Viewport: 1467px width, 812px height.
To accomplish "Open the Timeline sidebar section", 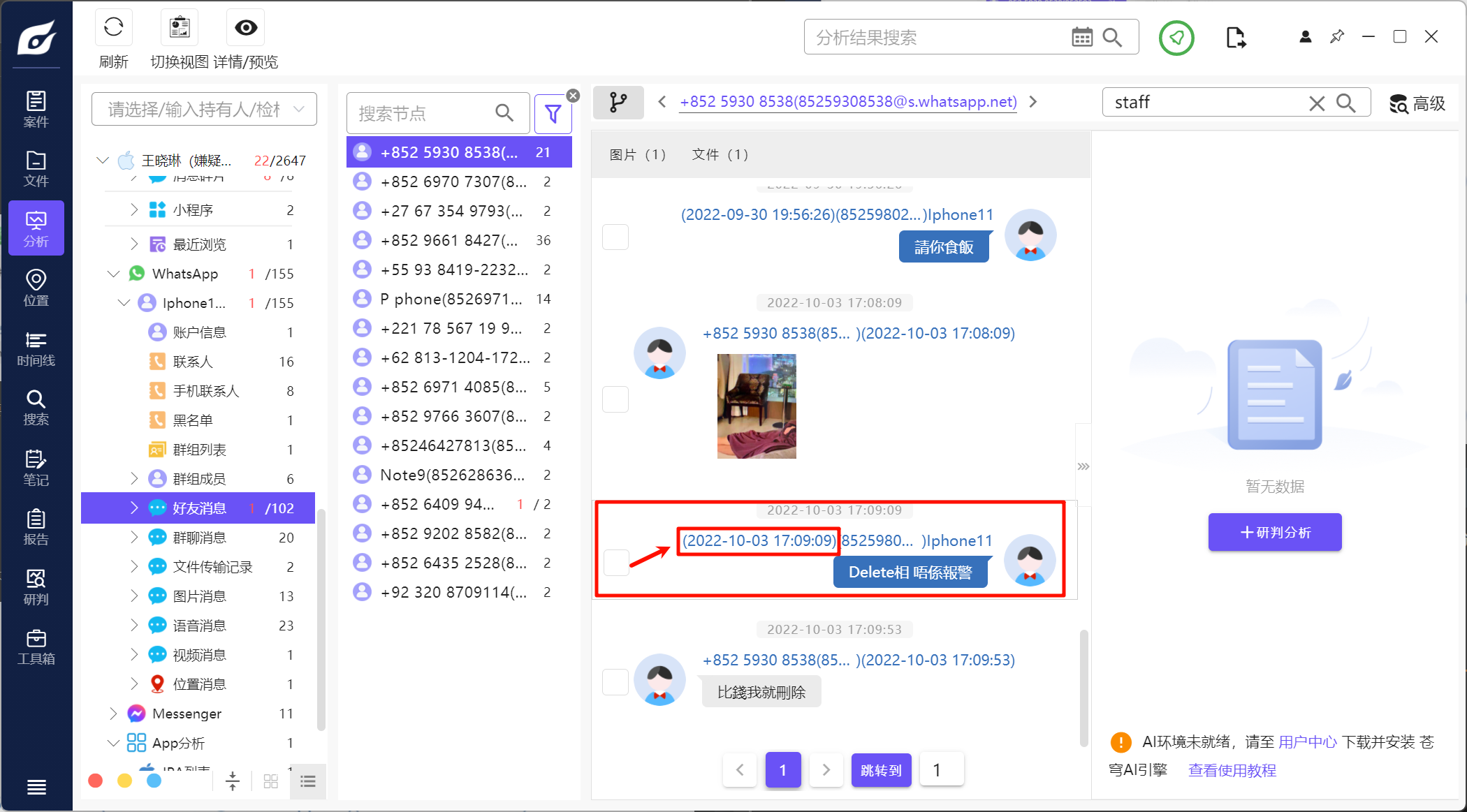I will [36, 348].
